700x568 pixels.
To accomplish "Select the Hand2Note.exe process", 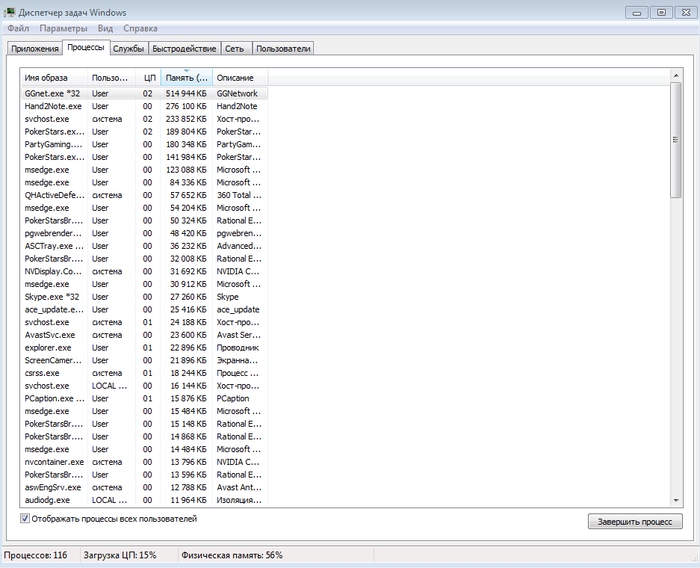I will click(144, 106).
